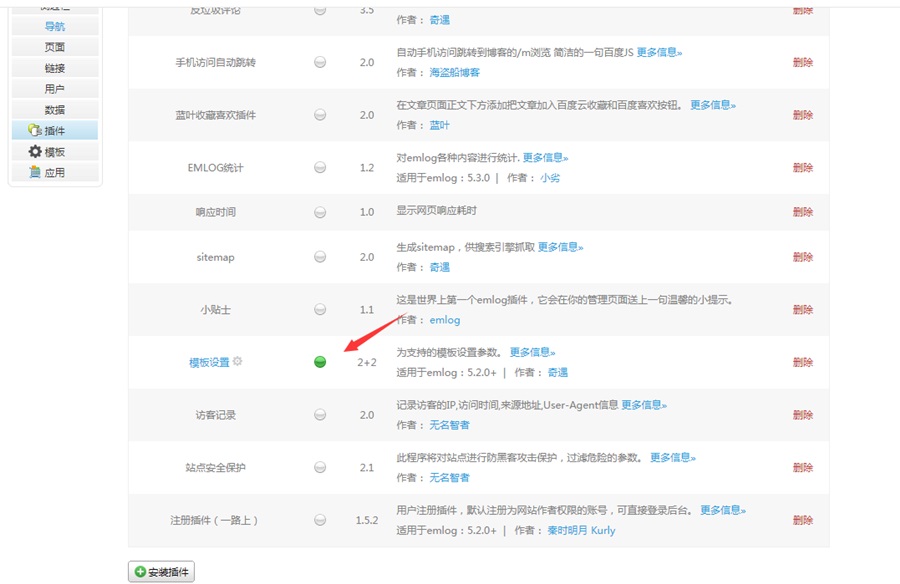Visit author 奇遇 link in 模板设置 row
900x584 pixels.
click(x=557, y=372)
